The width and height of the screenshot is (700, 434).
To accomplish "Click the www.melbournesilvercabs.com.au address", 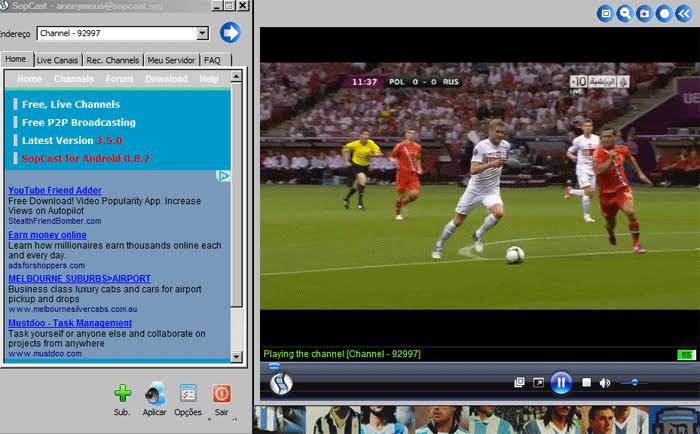I will [x=73, y=309].
